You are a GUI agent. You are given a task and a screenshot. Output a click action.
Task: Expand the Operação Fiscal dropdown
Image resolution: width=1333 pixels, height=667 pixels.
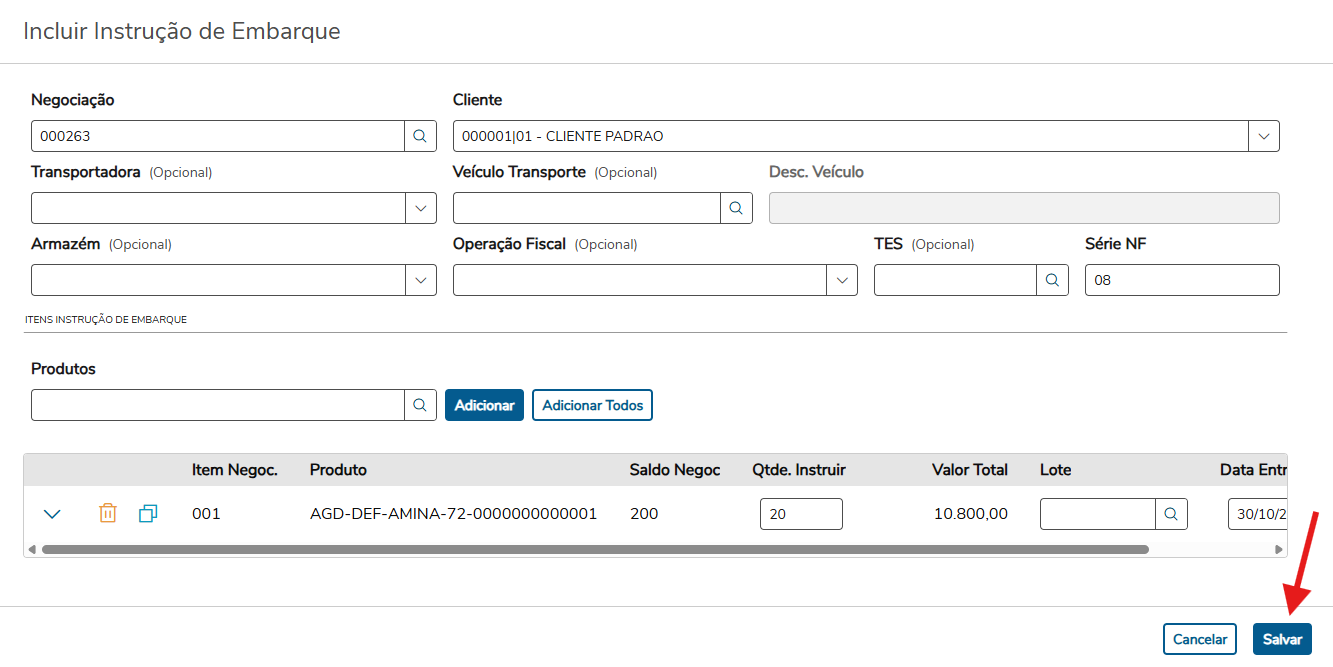pyautogui.click(x=842, y=280)
